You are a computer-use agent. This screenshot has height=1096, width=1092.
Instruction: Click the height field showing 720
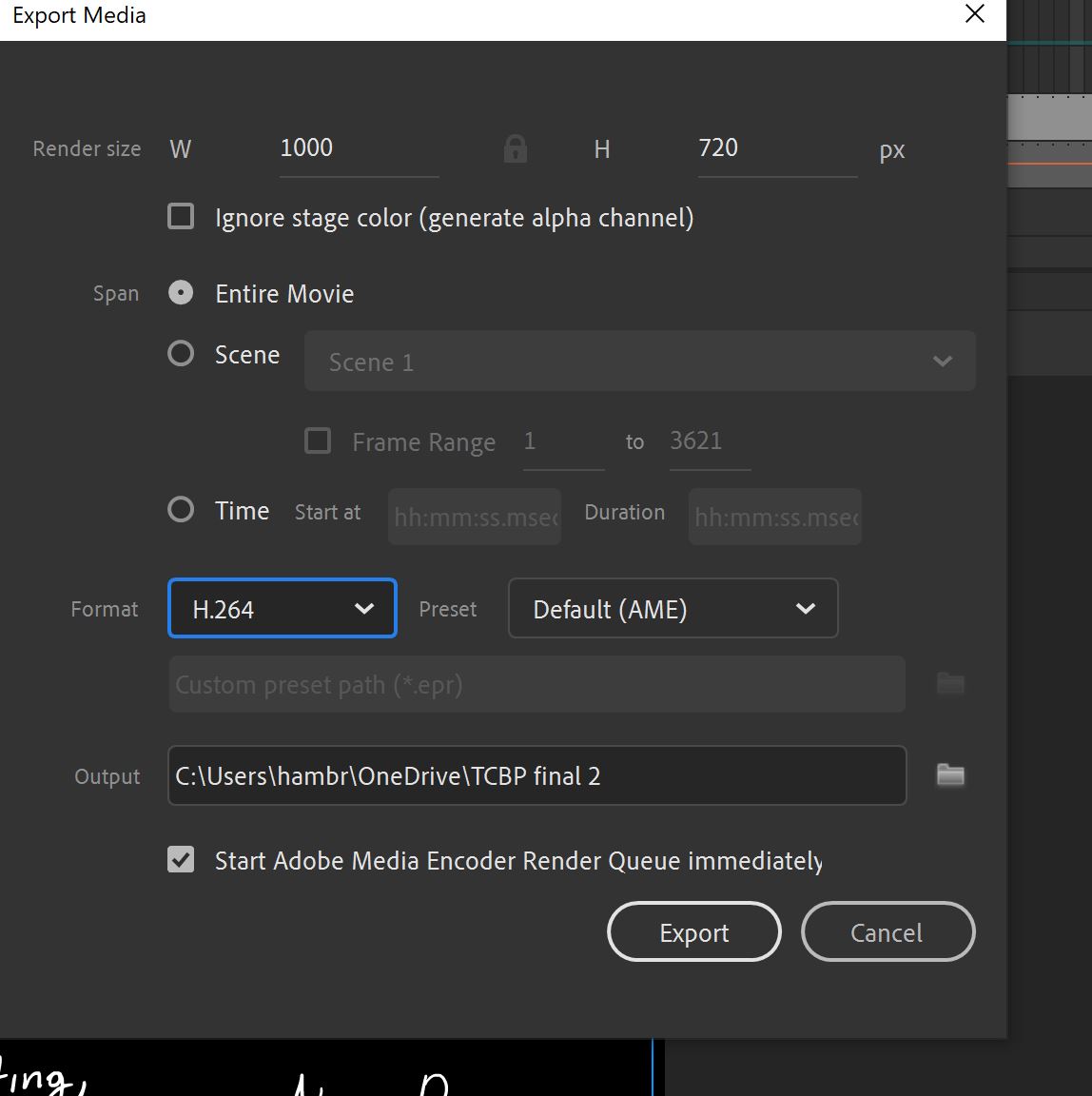pyautogui.click(x=777, y=148)
